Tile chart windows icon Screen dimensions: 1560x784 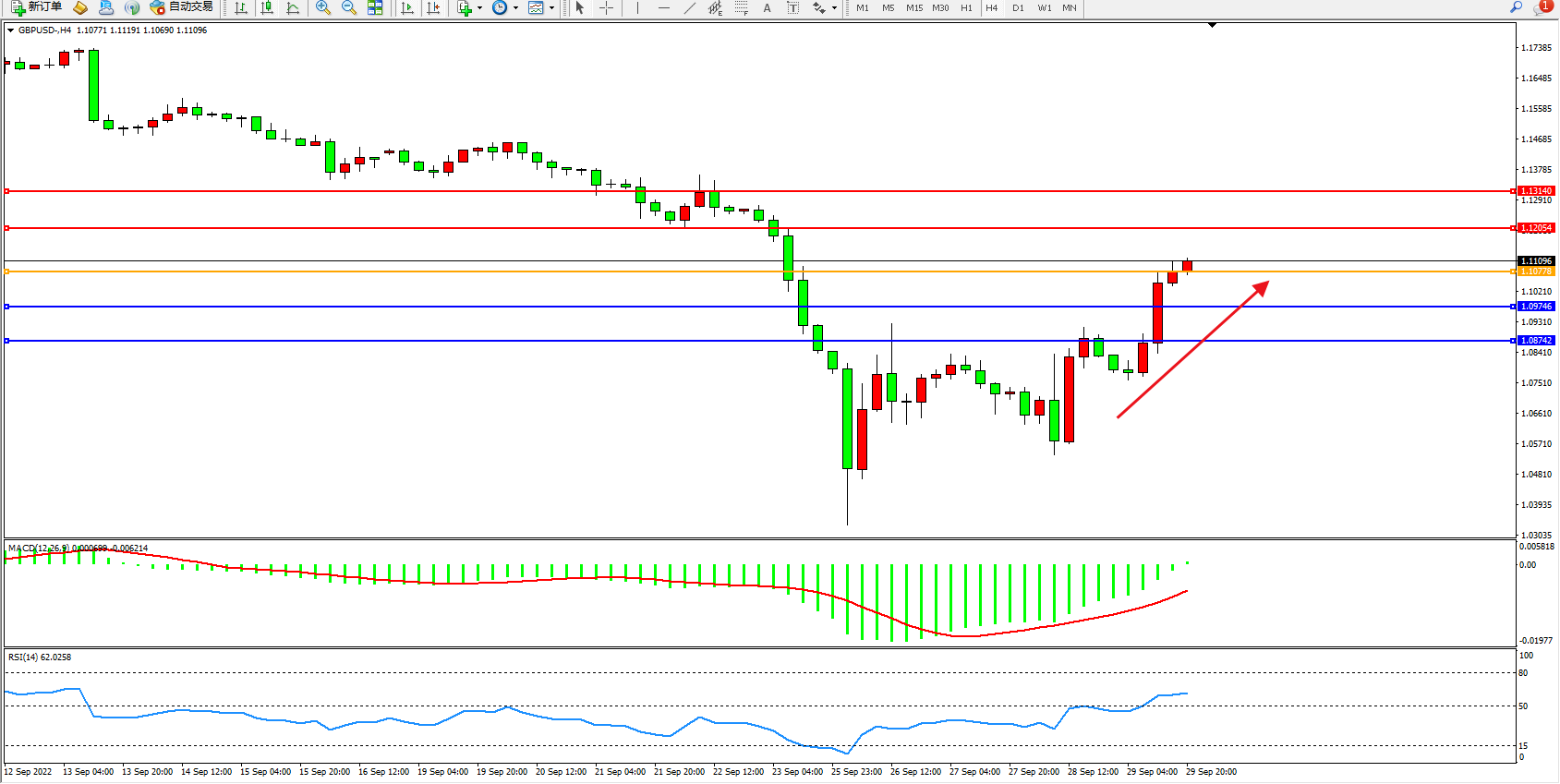pos(375,7)
